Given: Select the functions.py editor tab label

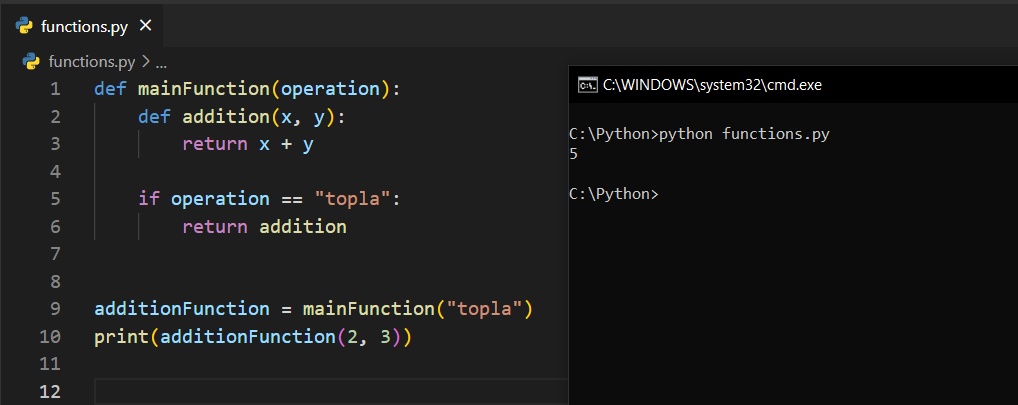Looking at the screenshot, I should coord(85,26).
